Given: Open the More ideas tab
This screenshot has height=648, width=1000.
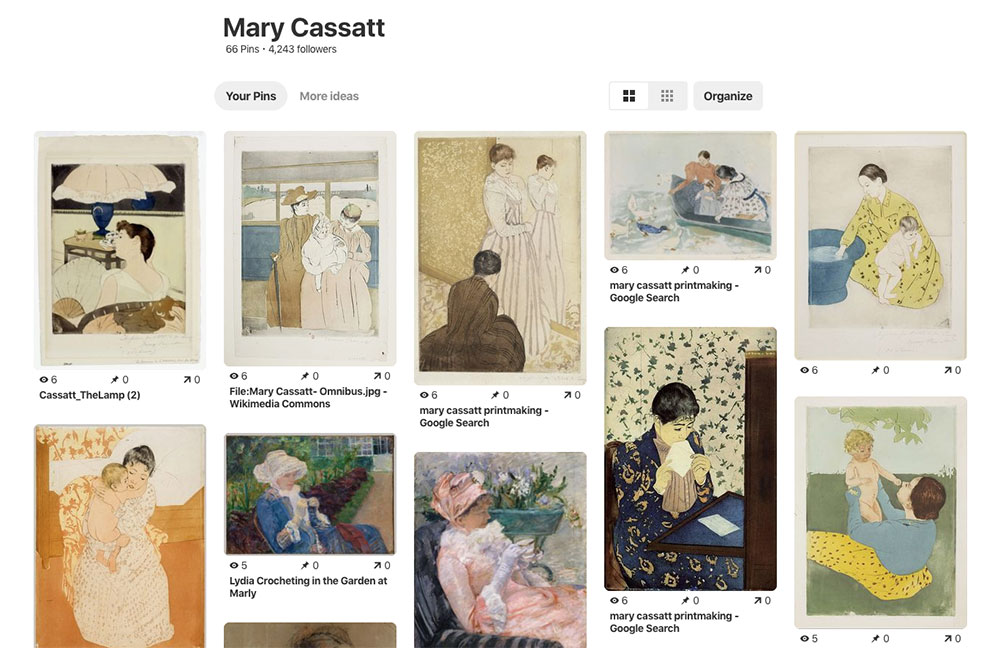Looking at the screenshot, I should tap(329, 96).
